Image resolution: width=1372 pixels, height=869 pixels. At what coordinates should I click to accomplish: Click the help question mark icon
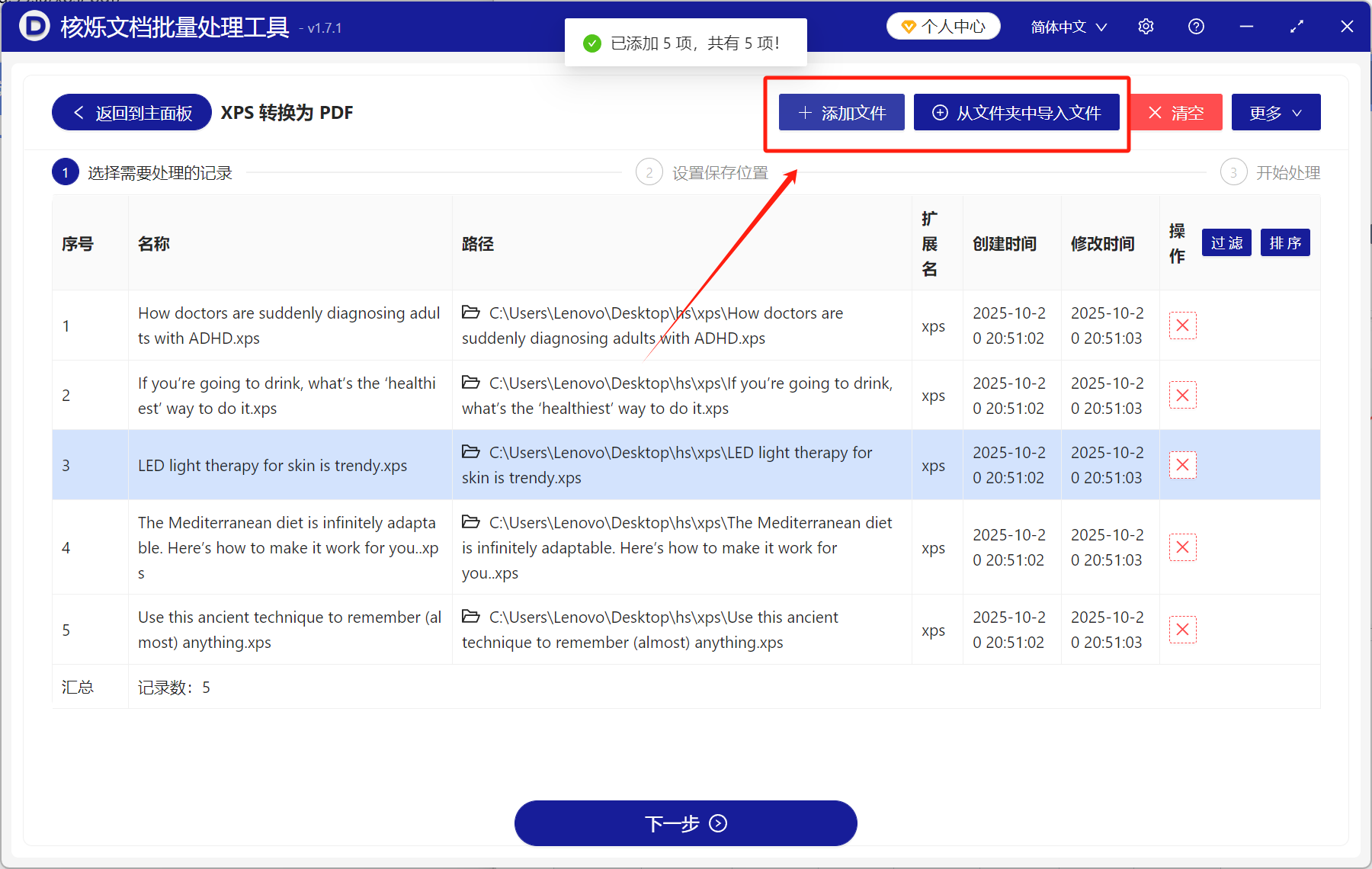[1196, 26]
